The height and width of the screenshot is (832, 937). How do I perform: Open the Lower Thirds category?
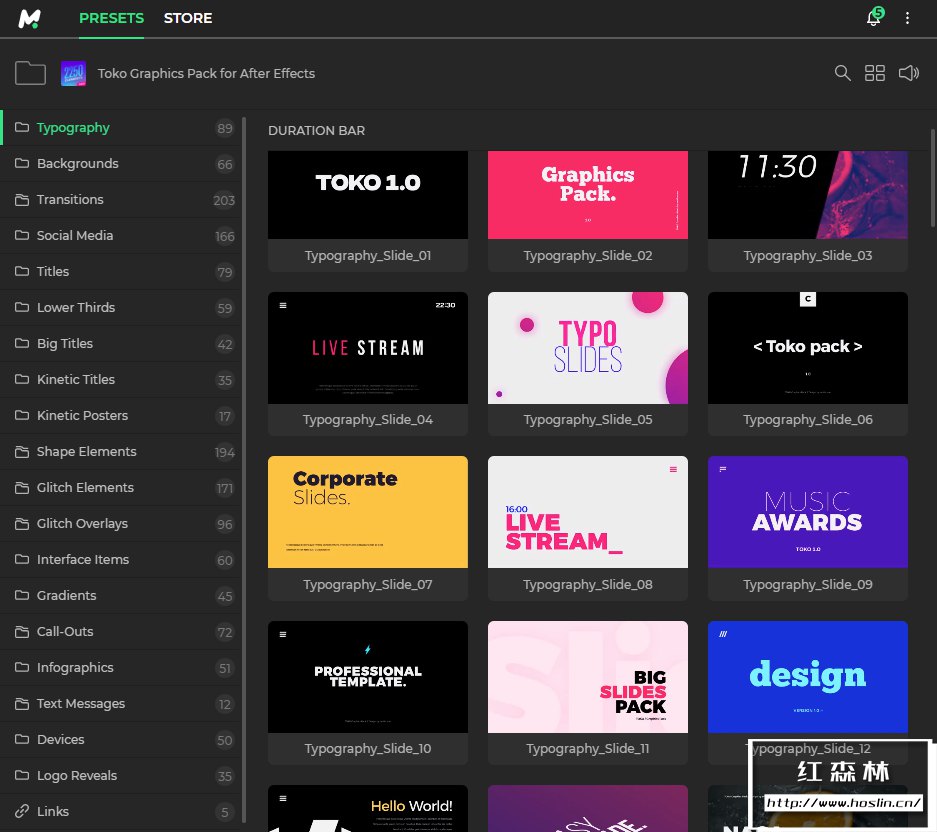pyautogui.click(x=121, y=307)
